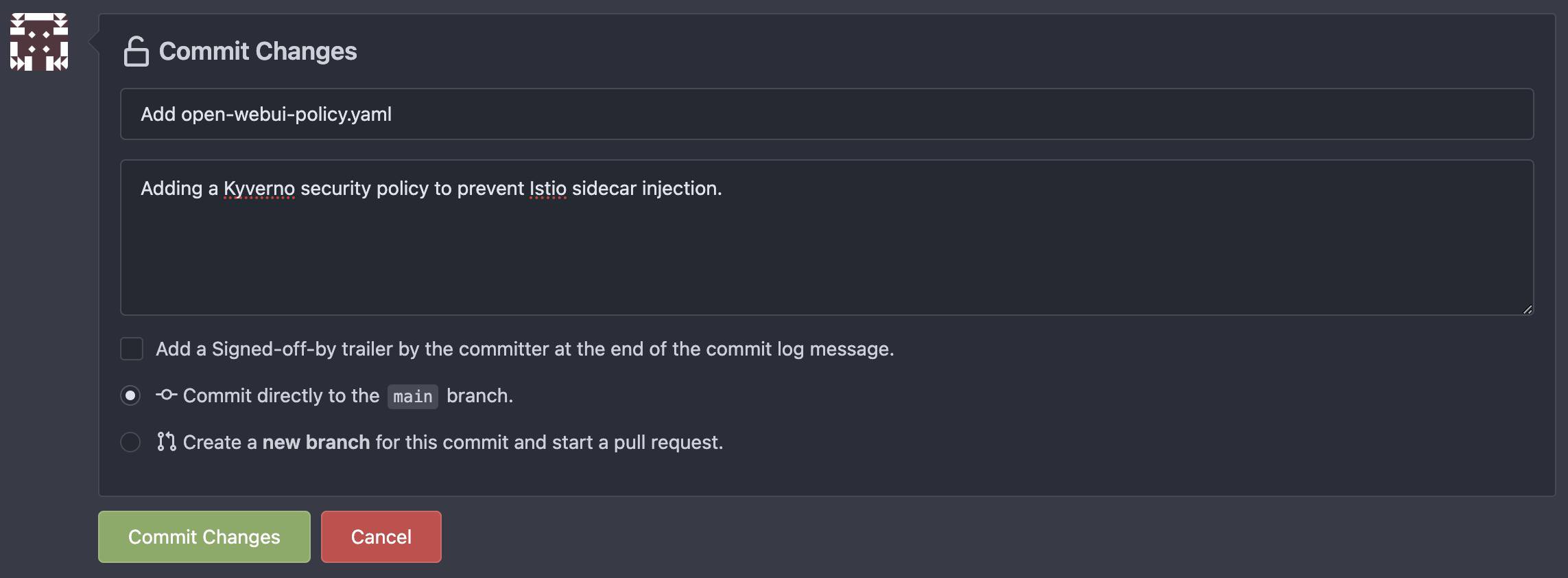The height and width of the screenshot is (578, 1568).
Task: Click the bold 'new branch' text
Action: (317, 441)
